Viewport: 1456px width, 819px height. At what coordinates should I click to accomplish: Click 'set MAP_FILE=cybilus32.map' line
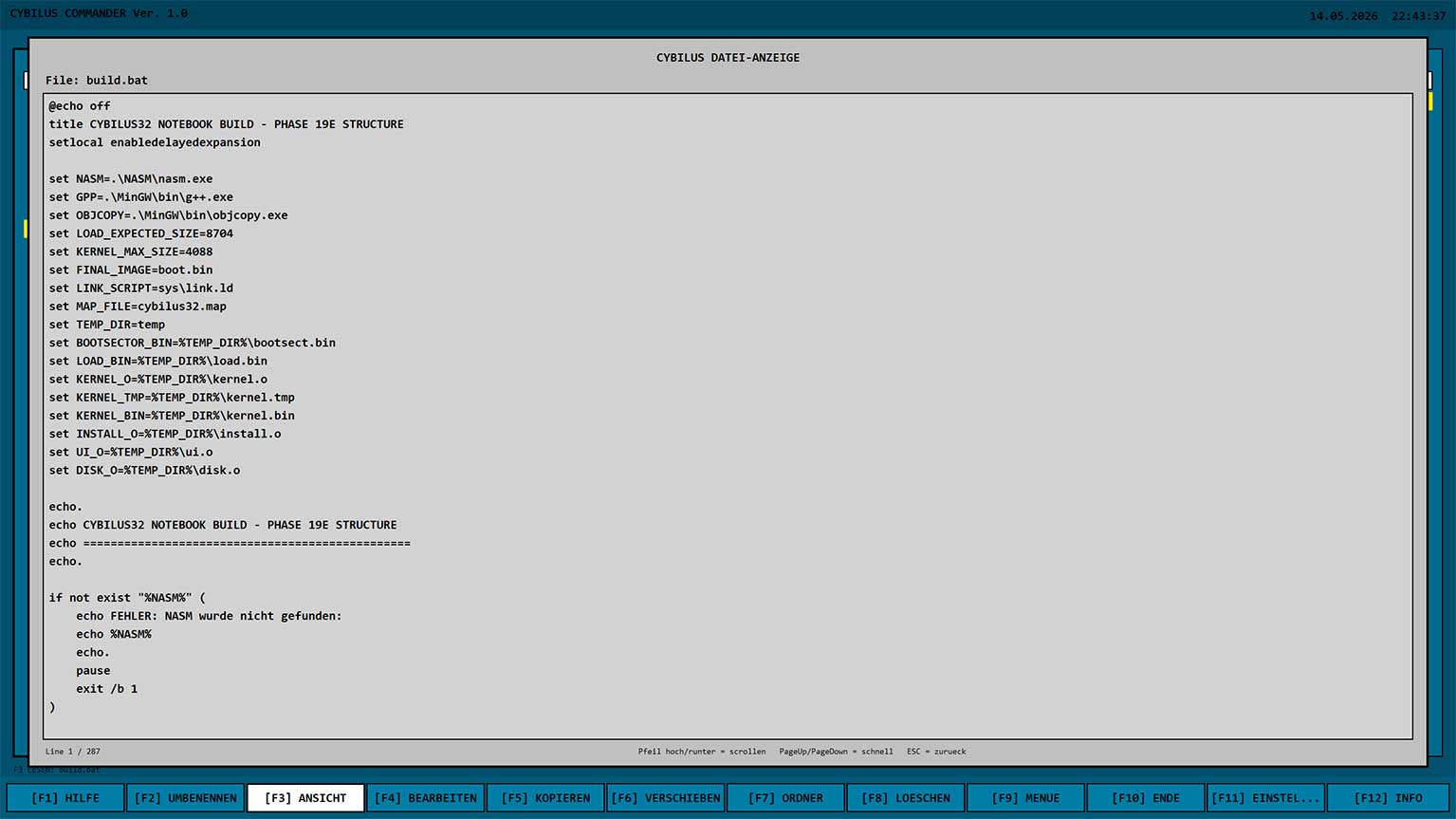pyautogui.click(x=138, y=307)
